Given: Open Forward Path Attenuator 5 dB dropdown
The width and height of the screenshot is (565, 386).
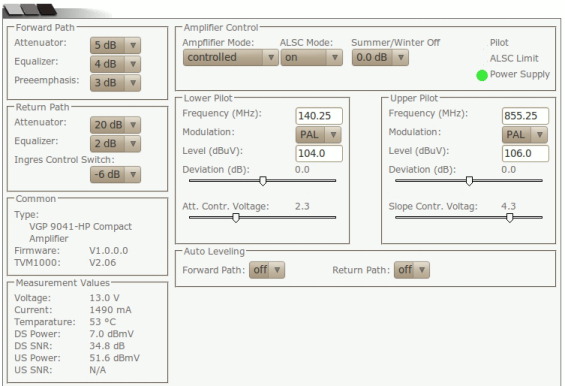Looking at the screenshot, I should [x=115, y=45].
